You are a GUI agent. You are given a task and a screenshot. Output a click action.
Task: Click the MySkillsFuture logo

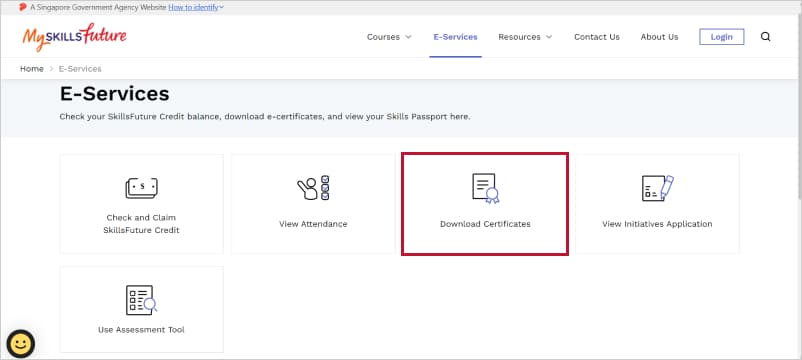coord(74,37)
